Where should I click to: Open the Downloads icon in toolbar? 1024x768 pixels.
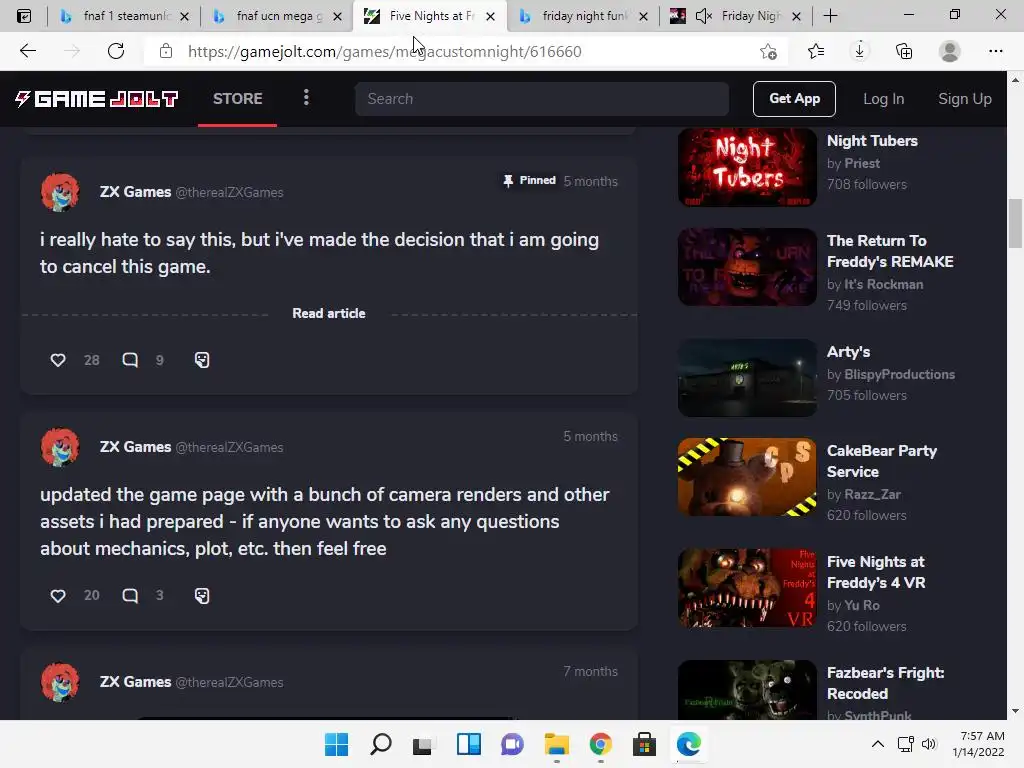pyautogui.click(x=859, y=51)
